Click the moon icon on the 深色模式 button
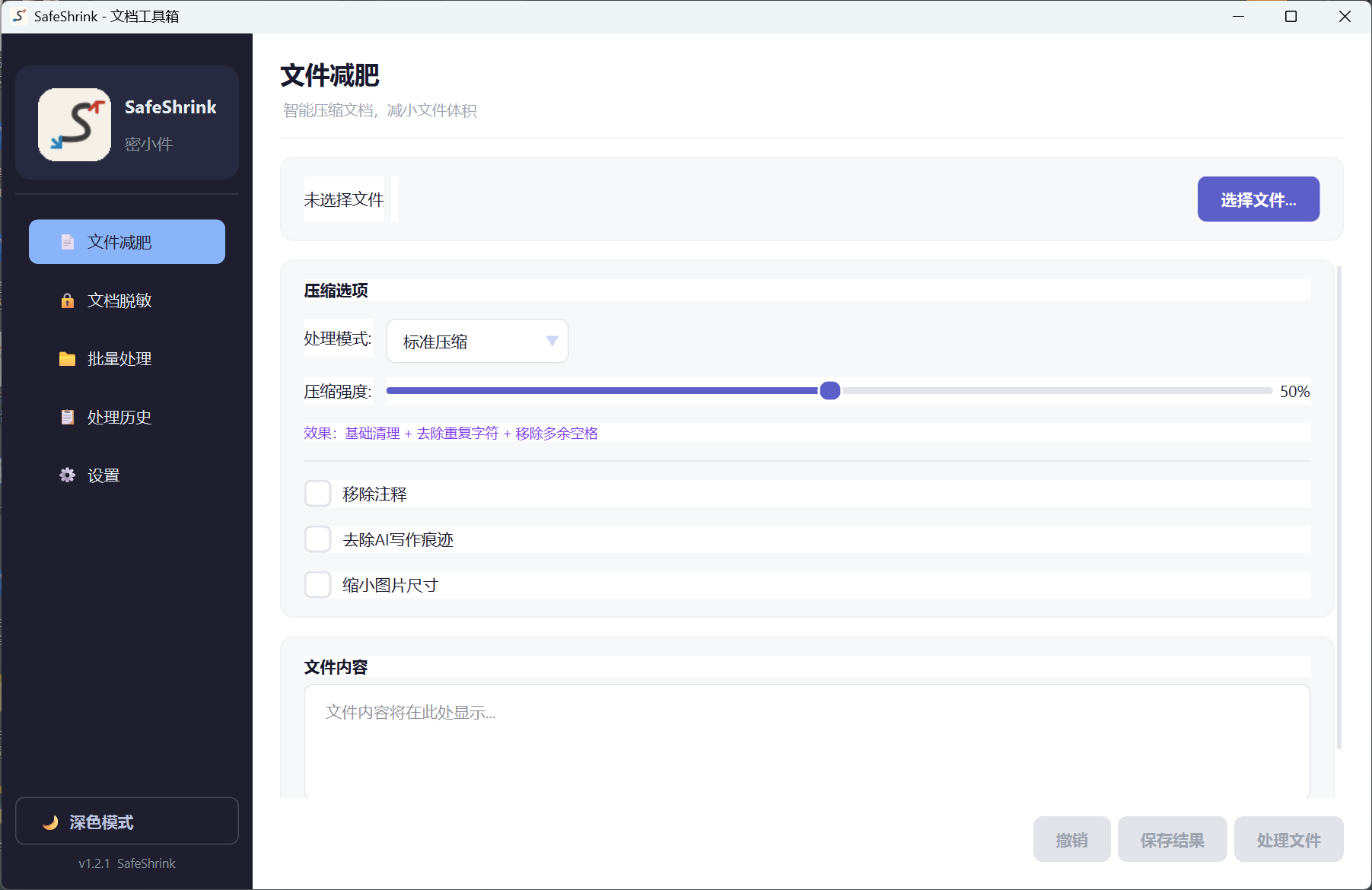1372x890 pixels. [x=51, y=822]
